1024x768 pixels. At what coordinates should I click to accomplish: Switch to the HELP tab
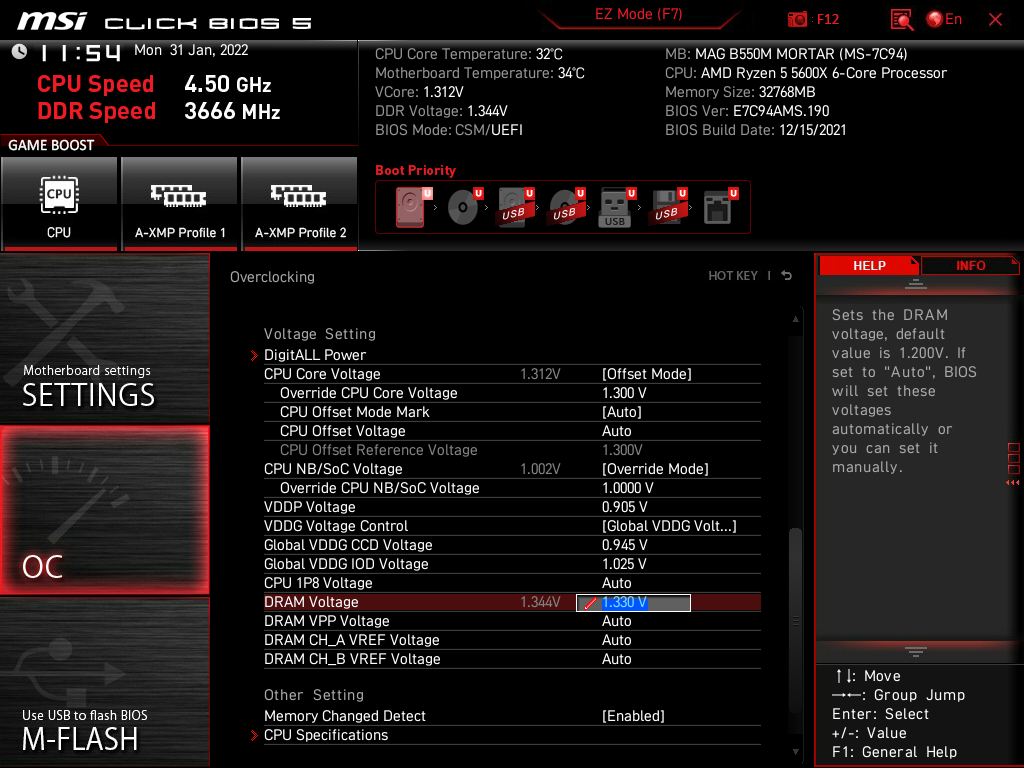869,266
